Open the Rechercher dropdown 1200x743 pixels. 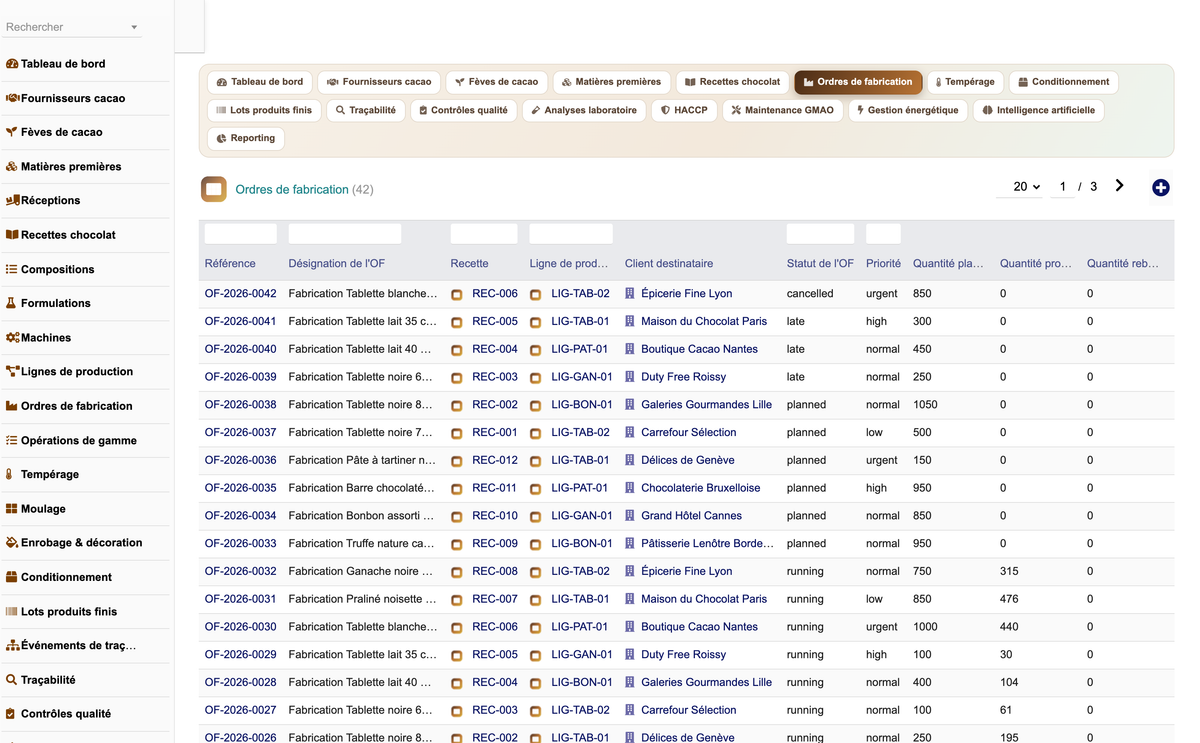71,27
